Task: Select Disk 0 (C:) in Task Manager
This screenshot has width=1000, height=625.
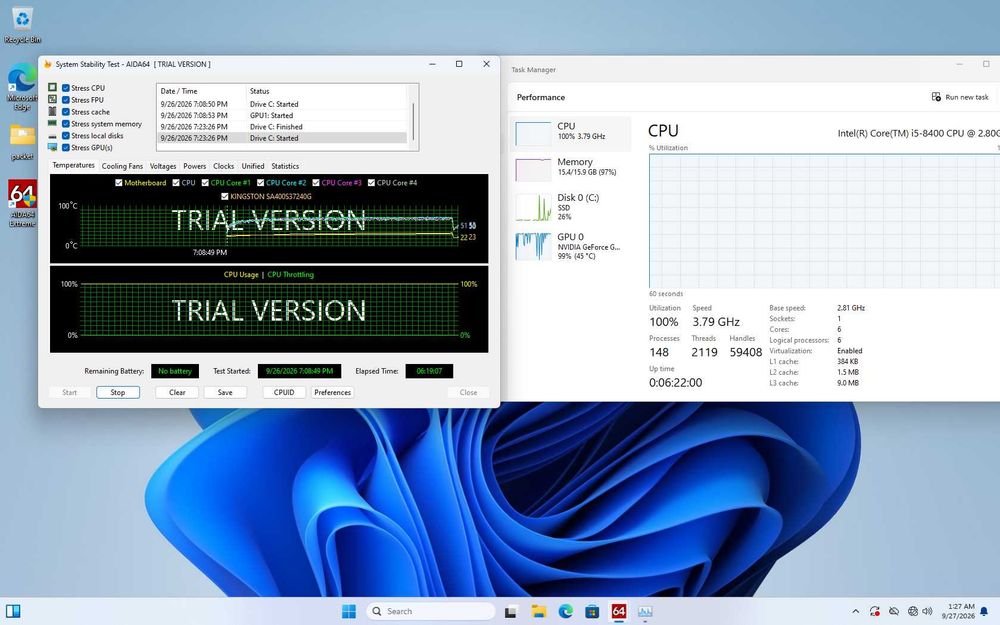Action: [571, 207]
